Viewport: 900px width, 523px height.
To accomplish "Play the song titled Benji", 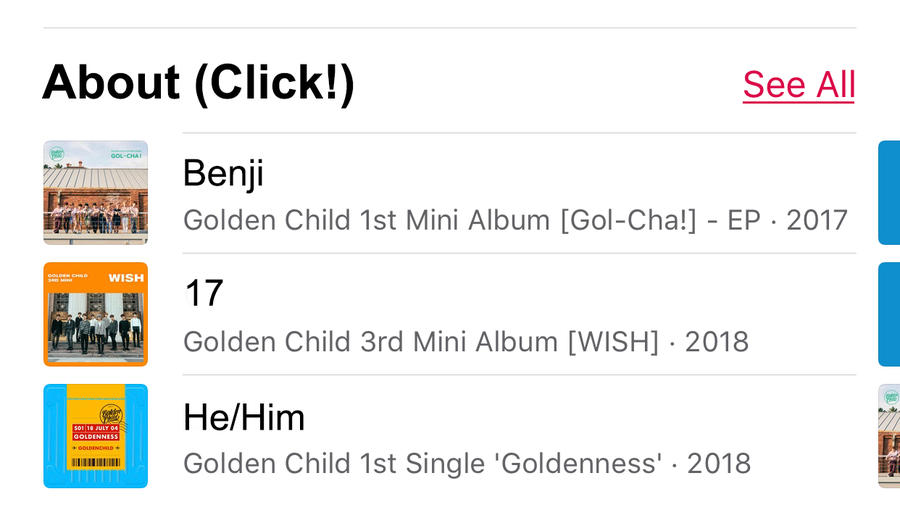I will point(223,174).
